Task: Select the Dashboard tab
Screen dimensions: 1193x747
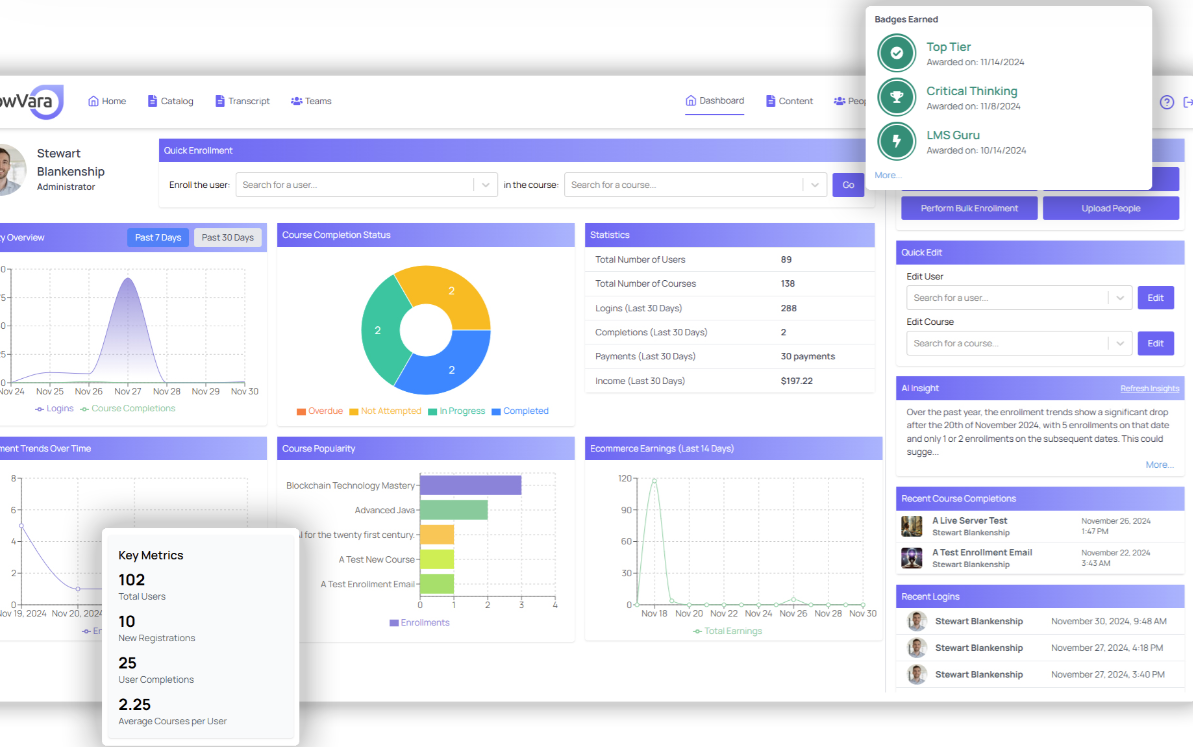Action: [x=714, y=100]
